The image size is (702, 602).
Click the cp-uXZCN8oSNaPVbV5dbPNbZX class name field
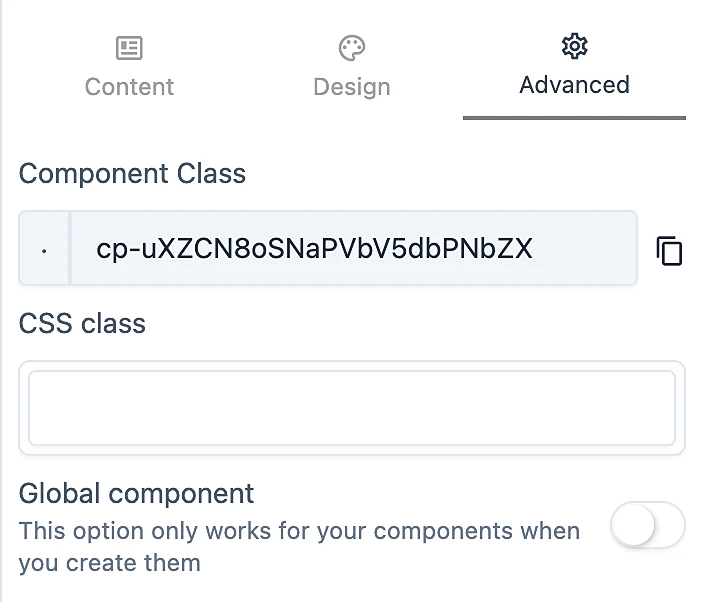(314, 249)
